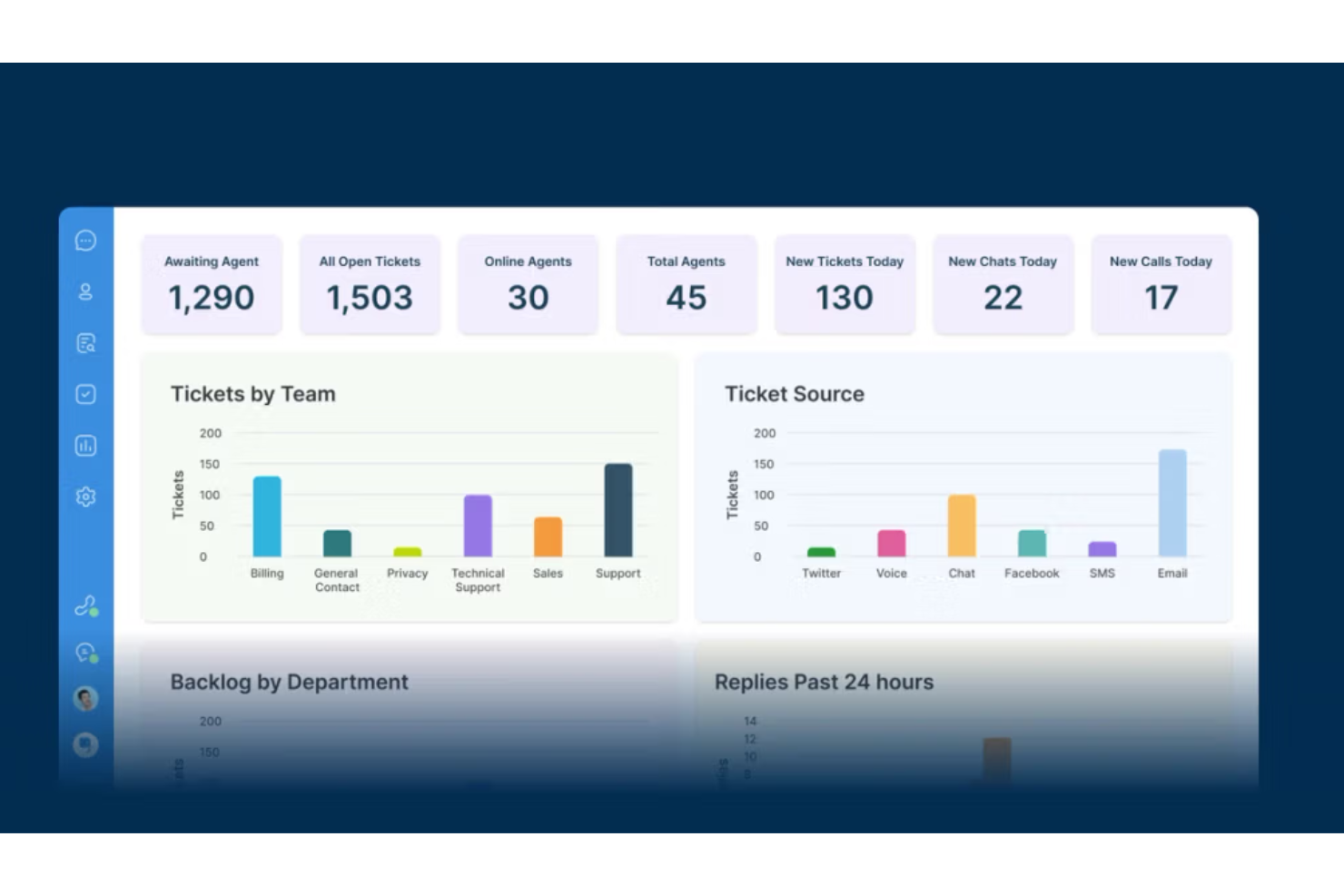Click the Replies Past 24 hours heading

click(823, 682)
